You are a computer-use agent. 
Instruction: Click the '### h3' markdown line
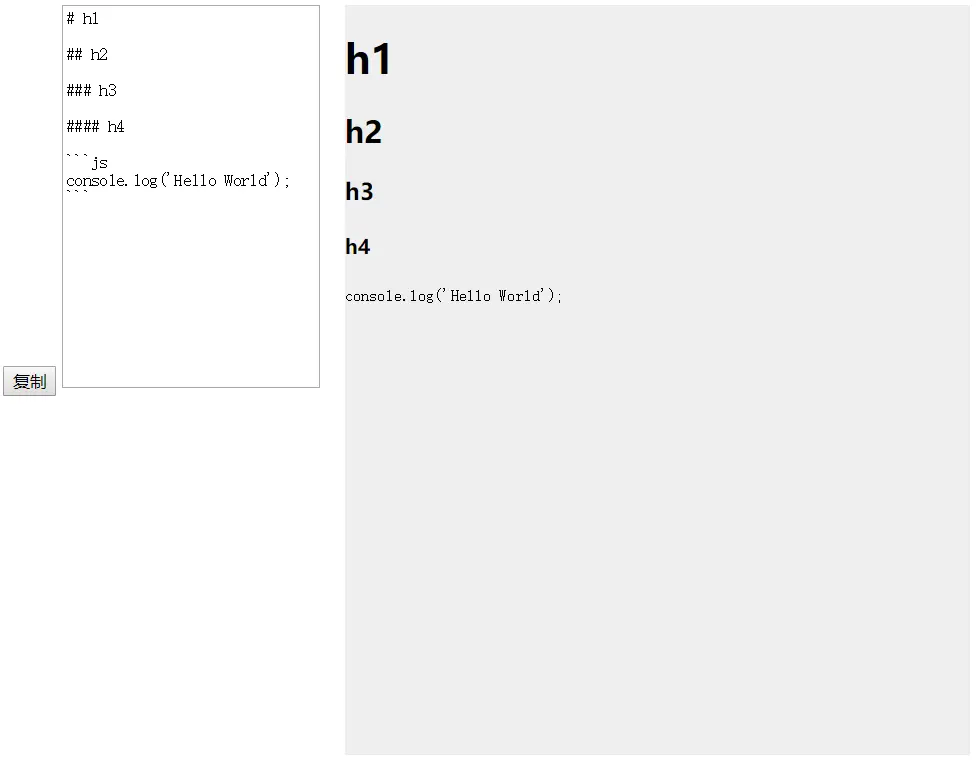[92, 91]
